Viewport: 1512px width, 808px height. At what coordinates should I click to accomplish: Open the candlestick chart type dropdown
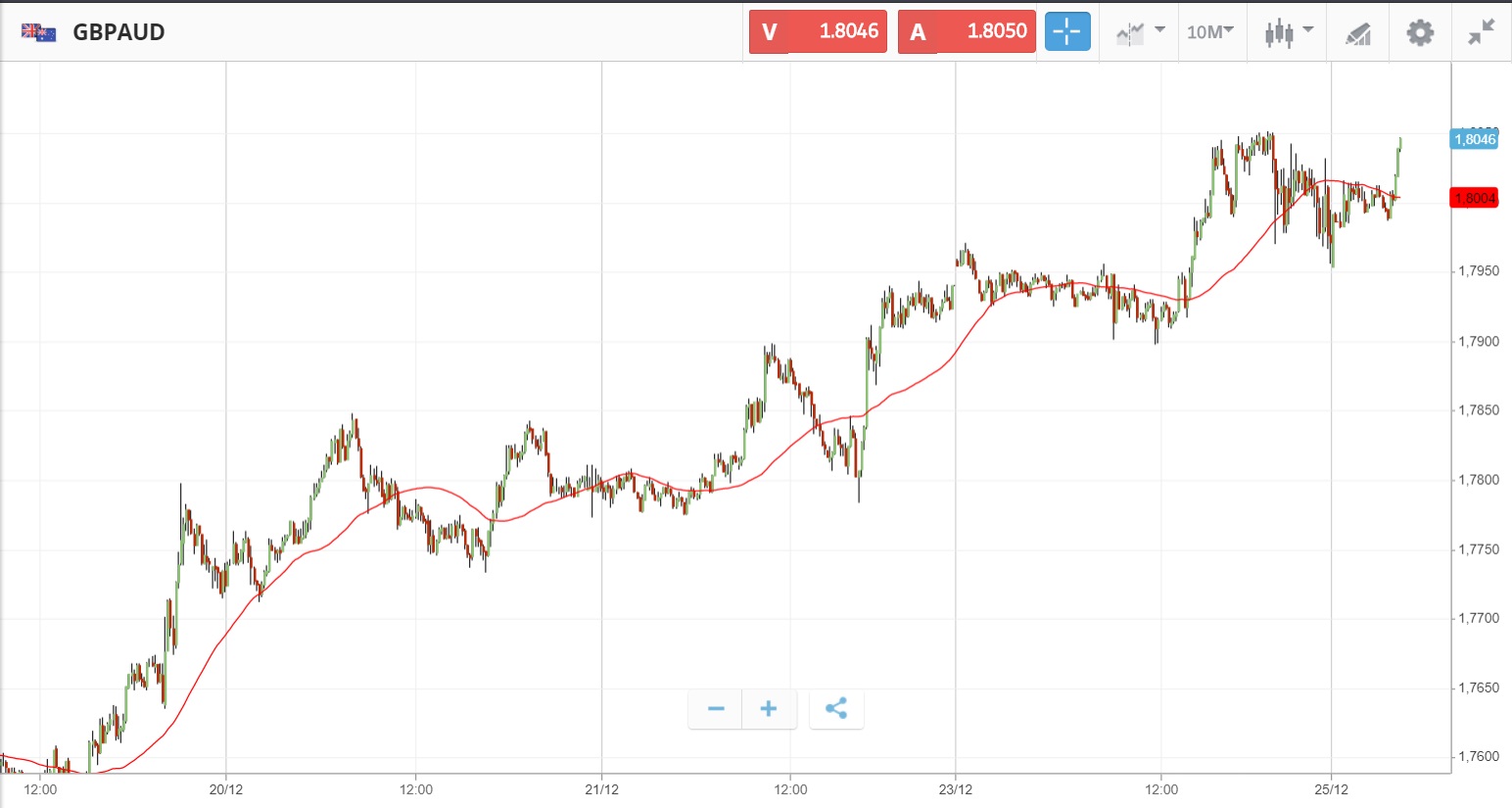(x=1287, y=33)
